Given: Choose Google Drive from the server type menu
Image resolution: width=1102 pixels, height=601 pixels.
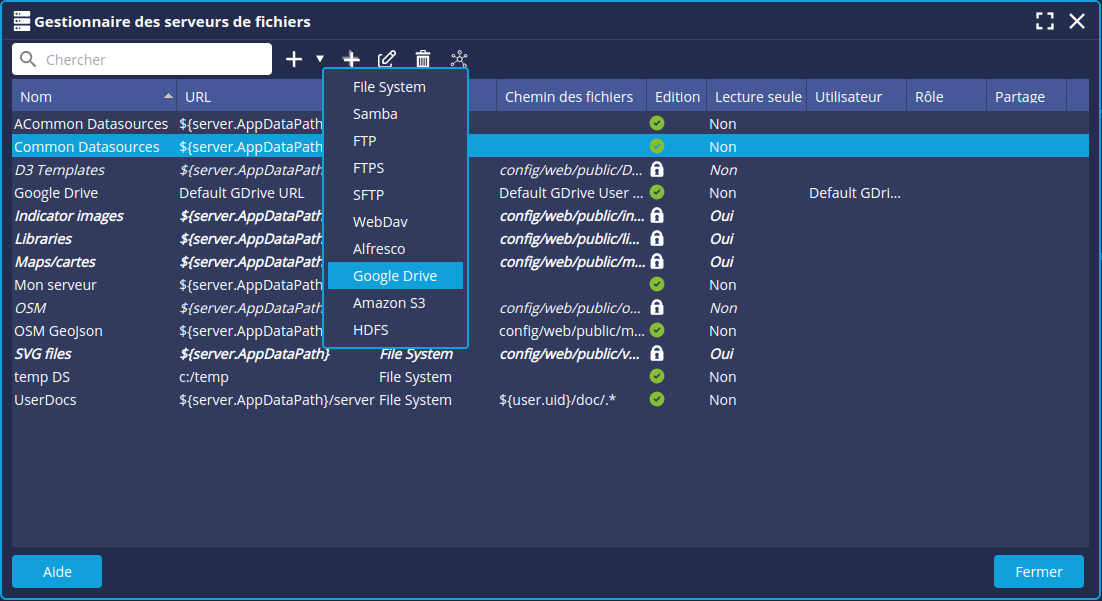Looking at the screenshot, I should click(395, 276).
